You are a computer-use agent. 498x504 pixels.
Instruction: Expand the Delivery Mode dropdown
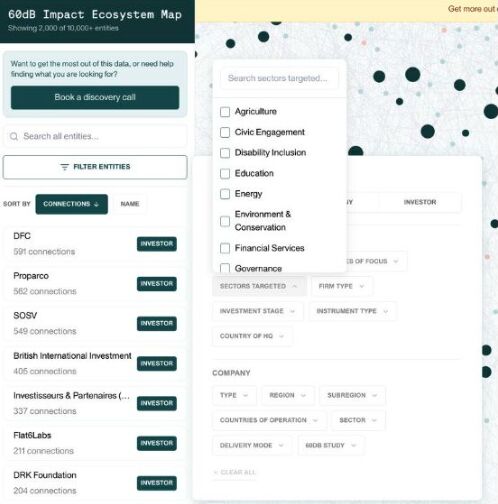pyautogui.click(x=252, y=445)
